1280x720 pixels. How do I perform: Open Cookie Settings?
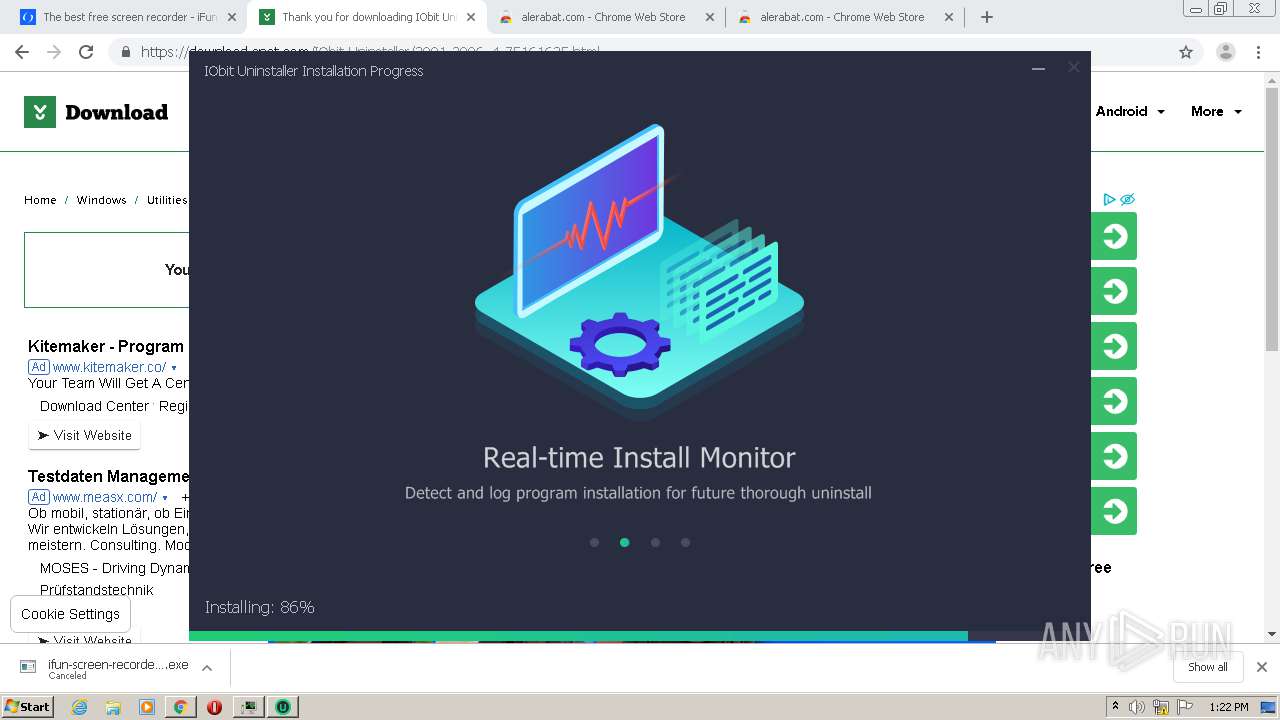pyautogui.click(x=70, y=614)
